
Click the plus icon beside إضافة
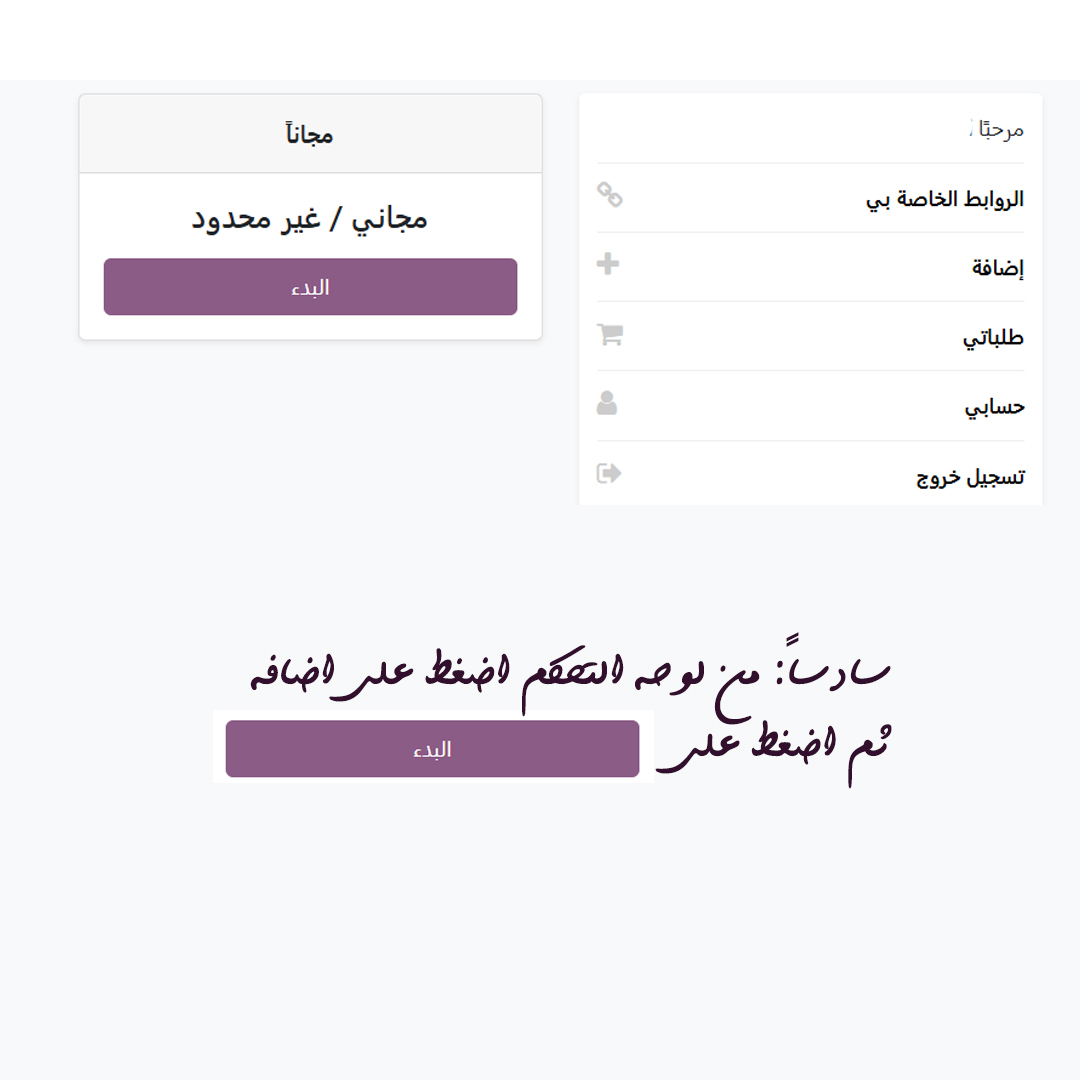608,264
